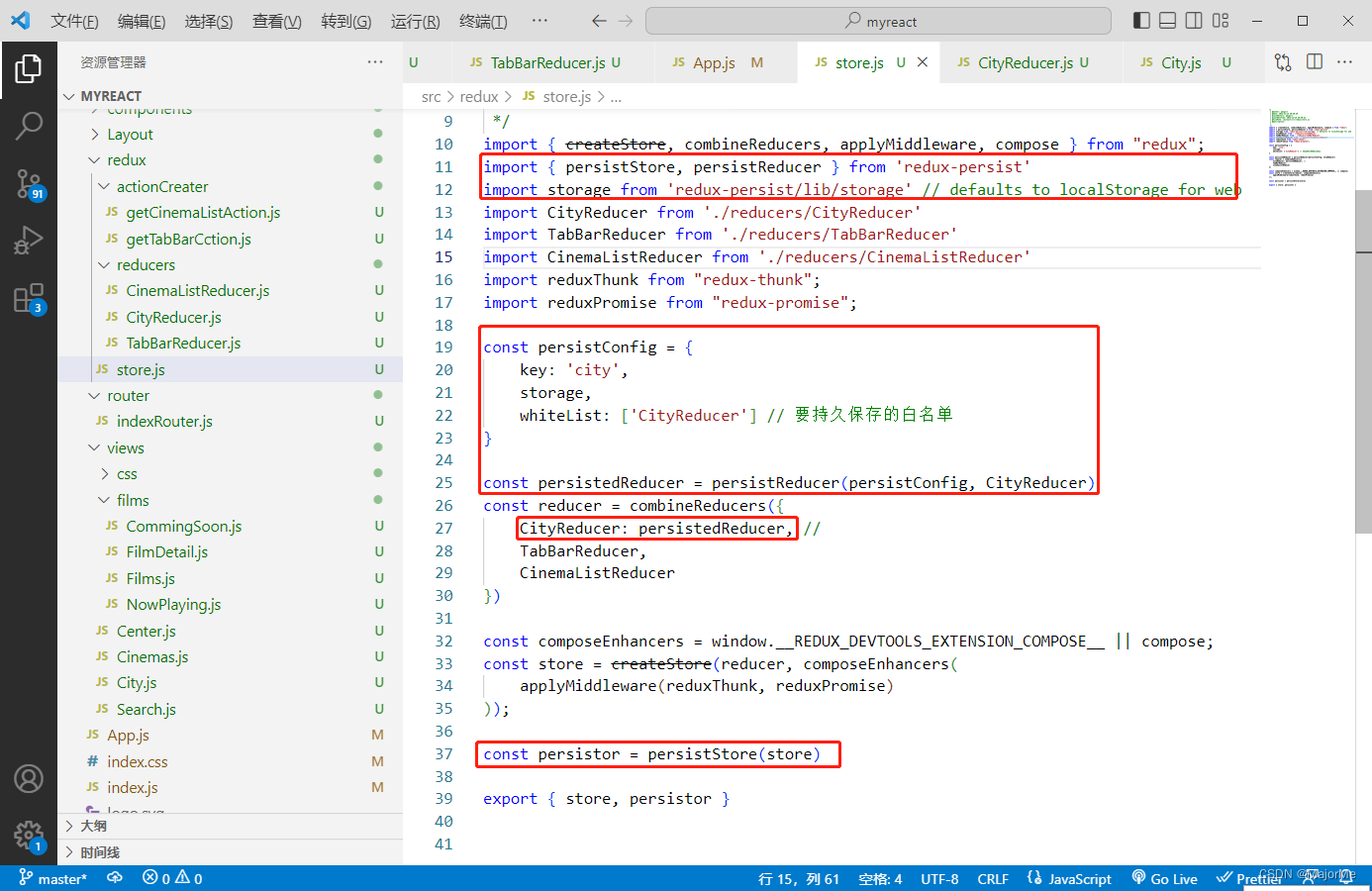The width and height of the screenshot is (1372, 891).
Task: Open the 终端(T) menu
Action: coord(483,21)
